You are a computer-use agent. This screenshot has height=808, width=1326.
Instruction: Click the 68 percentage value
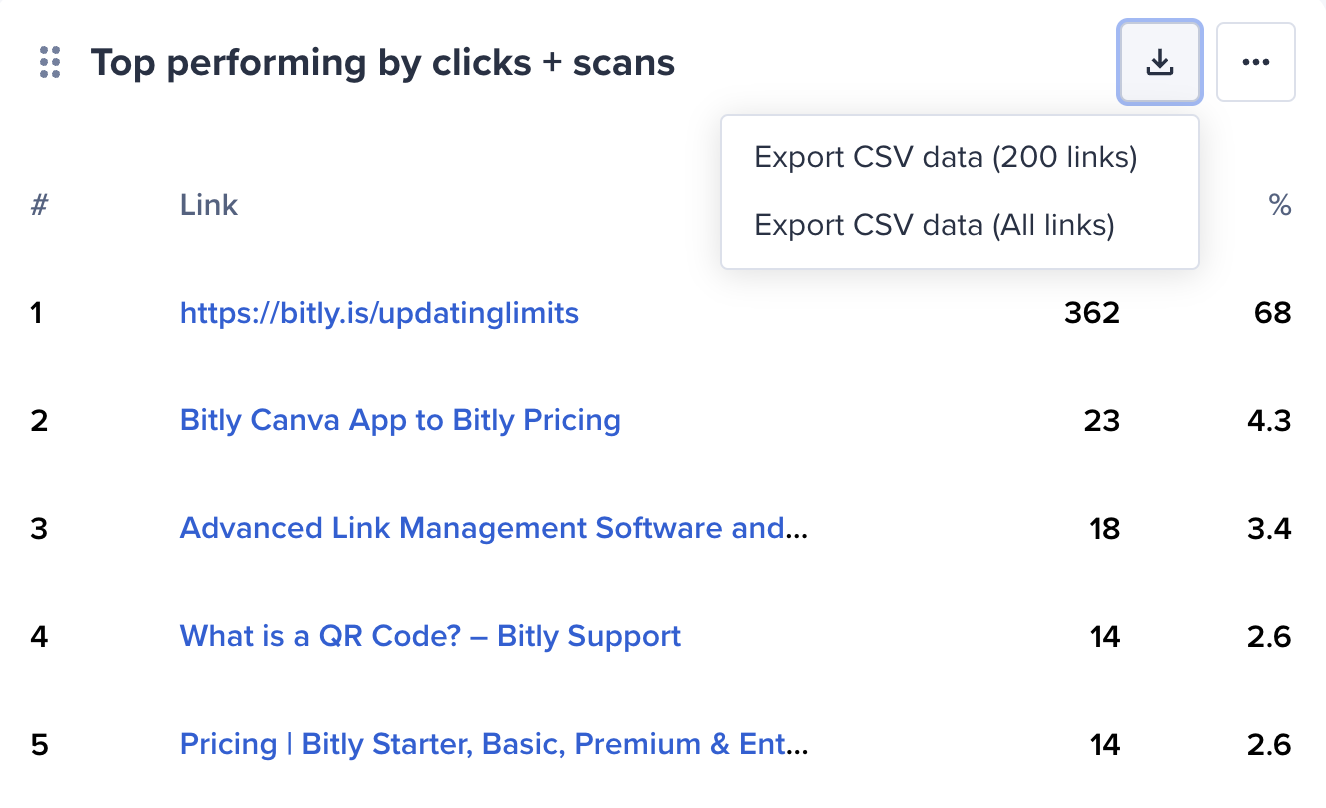pyautogui.click(x=1273, y=312)
